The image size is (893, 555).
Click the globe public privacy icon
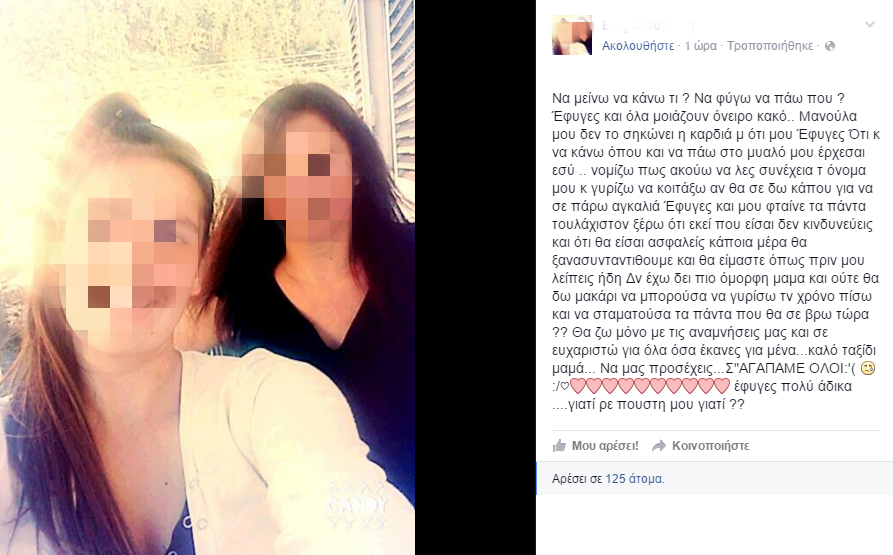click(830, 46)
